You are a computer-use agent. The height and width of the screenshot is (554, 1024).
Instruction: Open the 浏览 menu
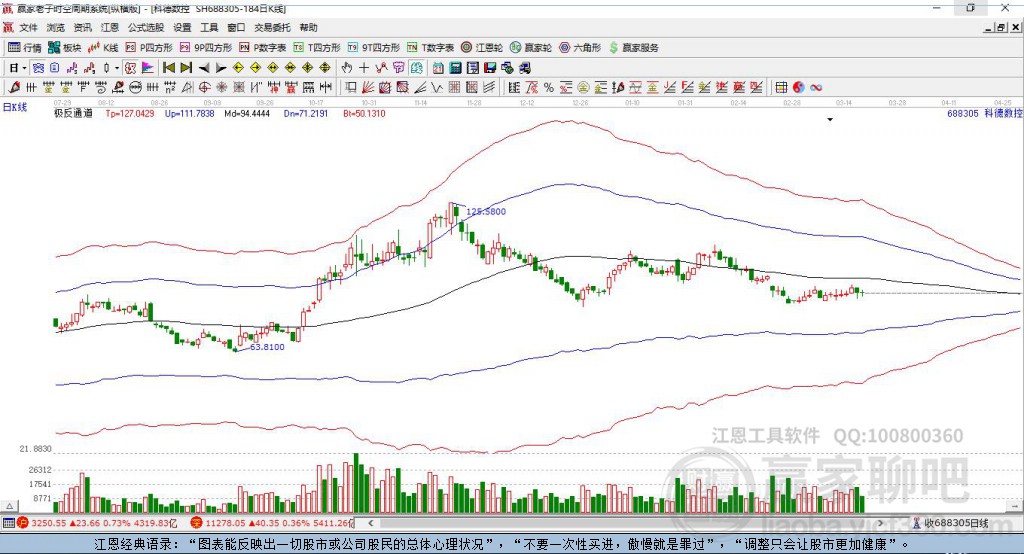pyautogui.click(x=56, y=27)
